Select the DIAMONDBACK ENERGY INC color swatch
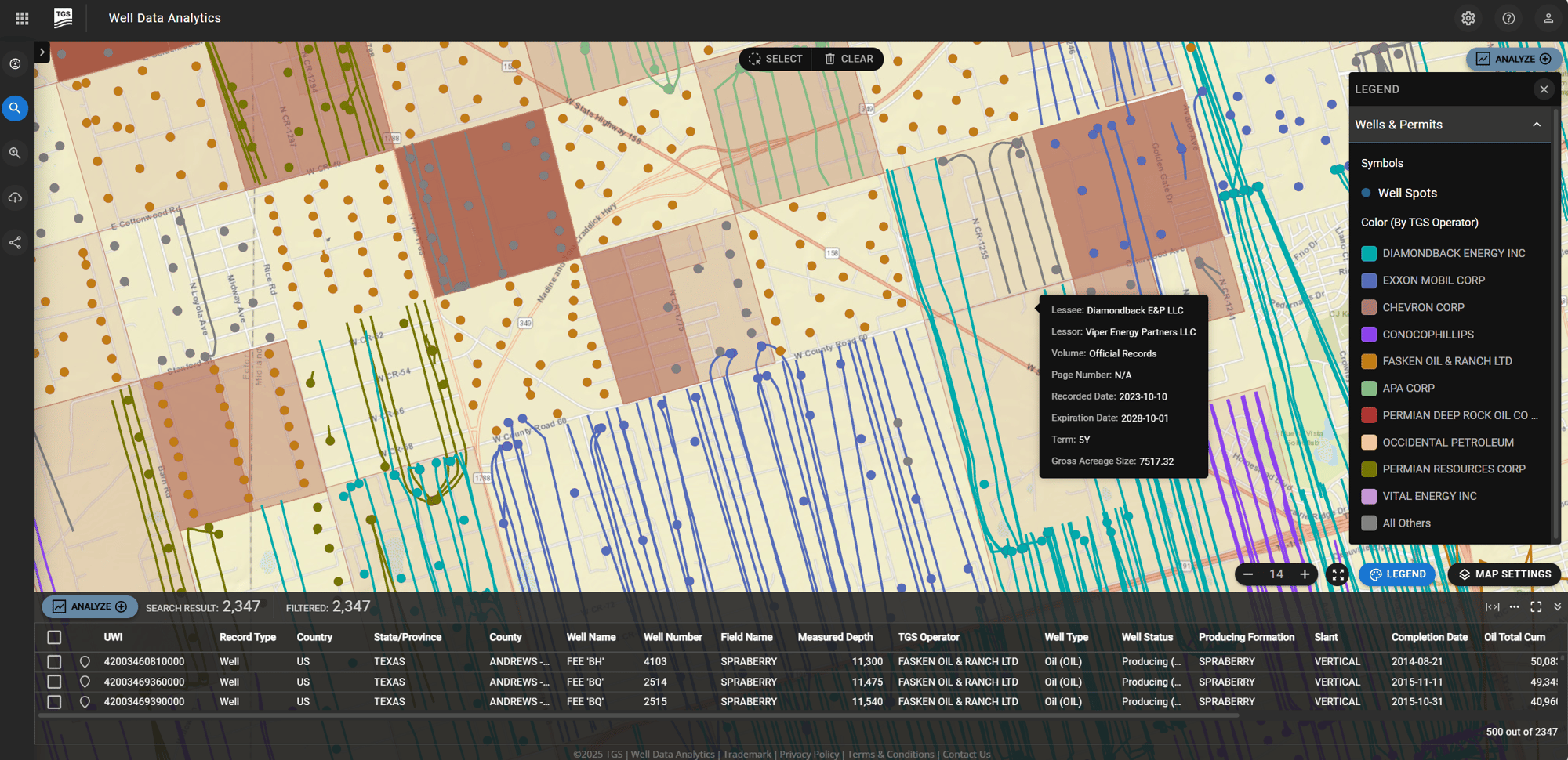Image resolution: width=1568 pixels, height=760 pixels. point(1367,253)
